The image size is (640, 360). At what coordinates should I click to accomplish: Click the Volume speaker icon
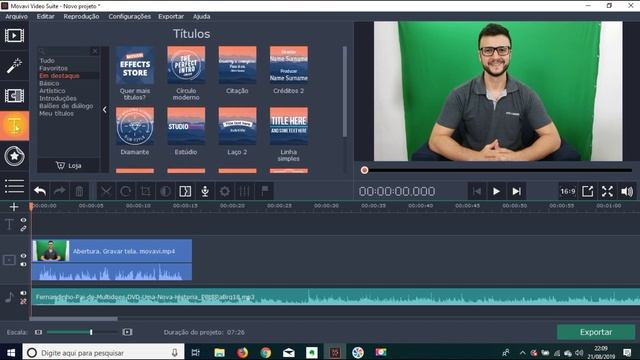click(627, 191)
